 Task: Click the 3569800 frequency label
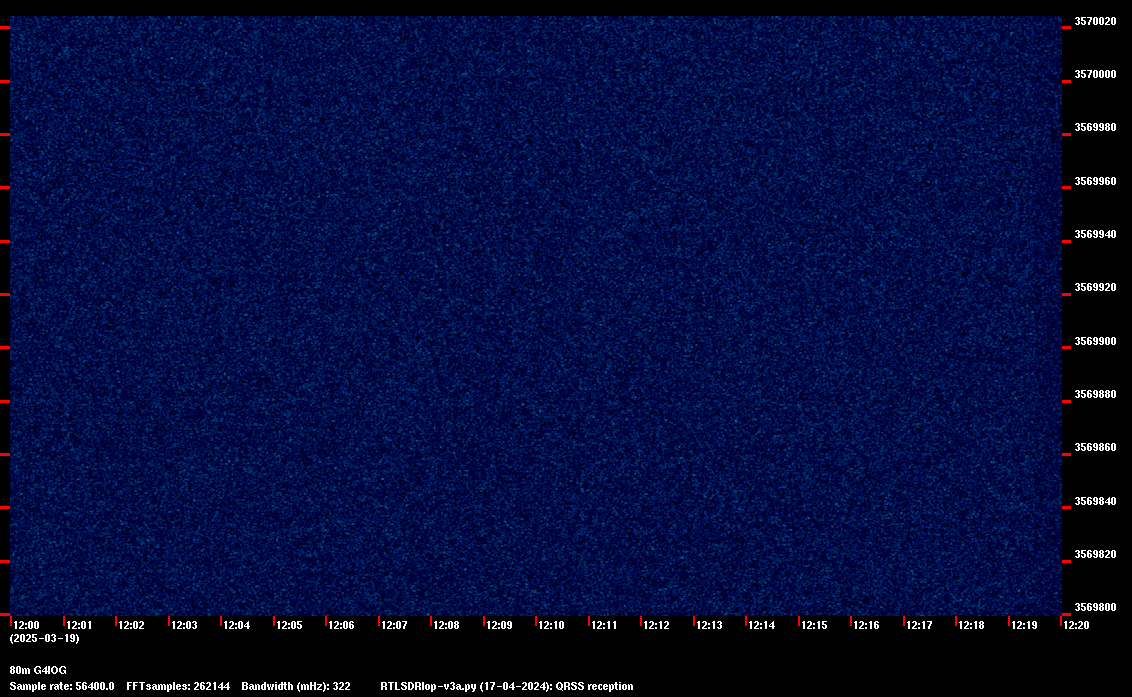pyautogui.click(x=1095, y=607)
